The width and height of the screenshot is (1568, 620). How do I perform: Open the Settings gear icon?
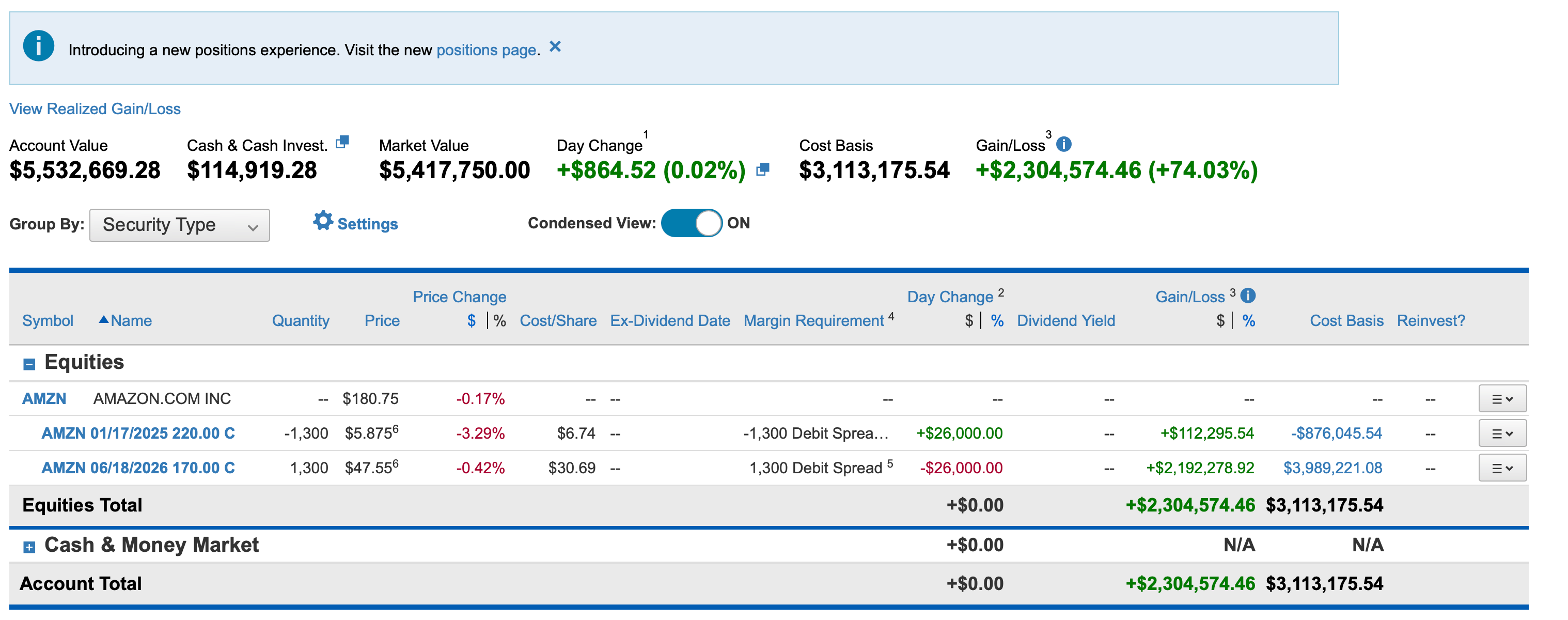[x=323, y=221]
